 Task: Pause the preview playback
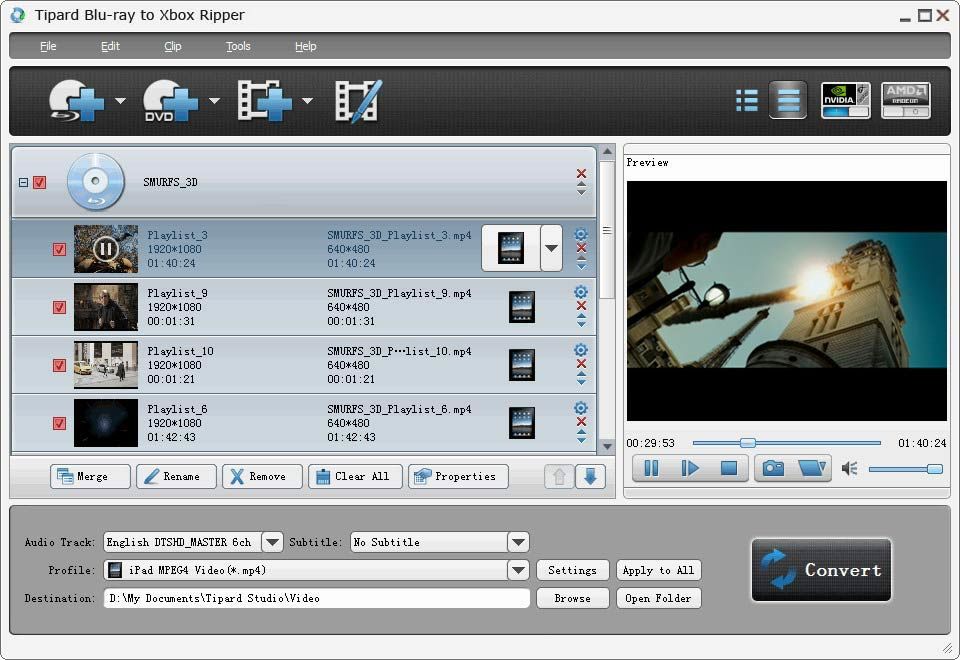651,468
